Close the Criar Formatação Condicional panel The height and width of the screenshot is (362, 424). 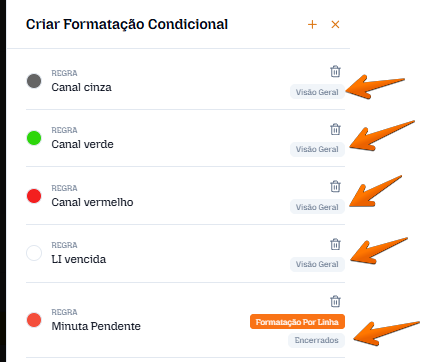coord(335,24)
